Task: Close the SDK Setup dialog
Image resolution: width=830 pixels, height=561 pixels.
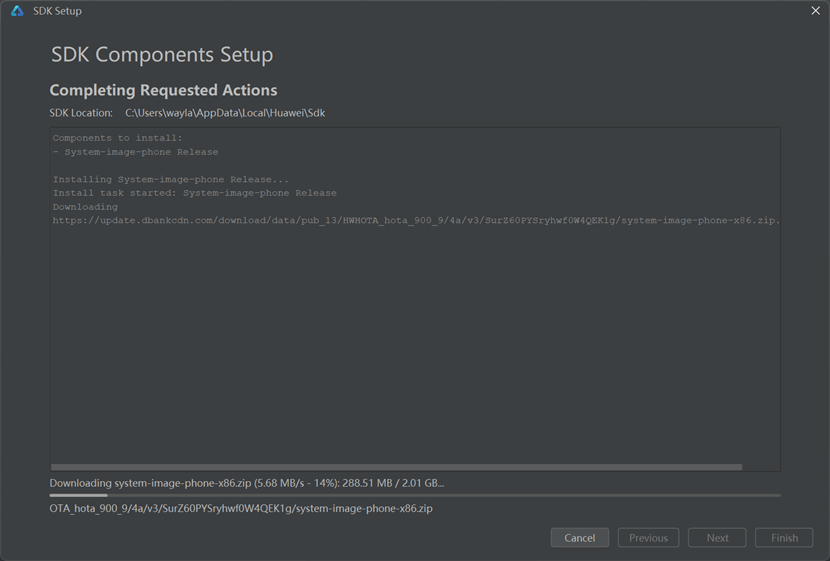Action: coord(816,11)
